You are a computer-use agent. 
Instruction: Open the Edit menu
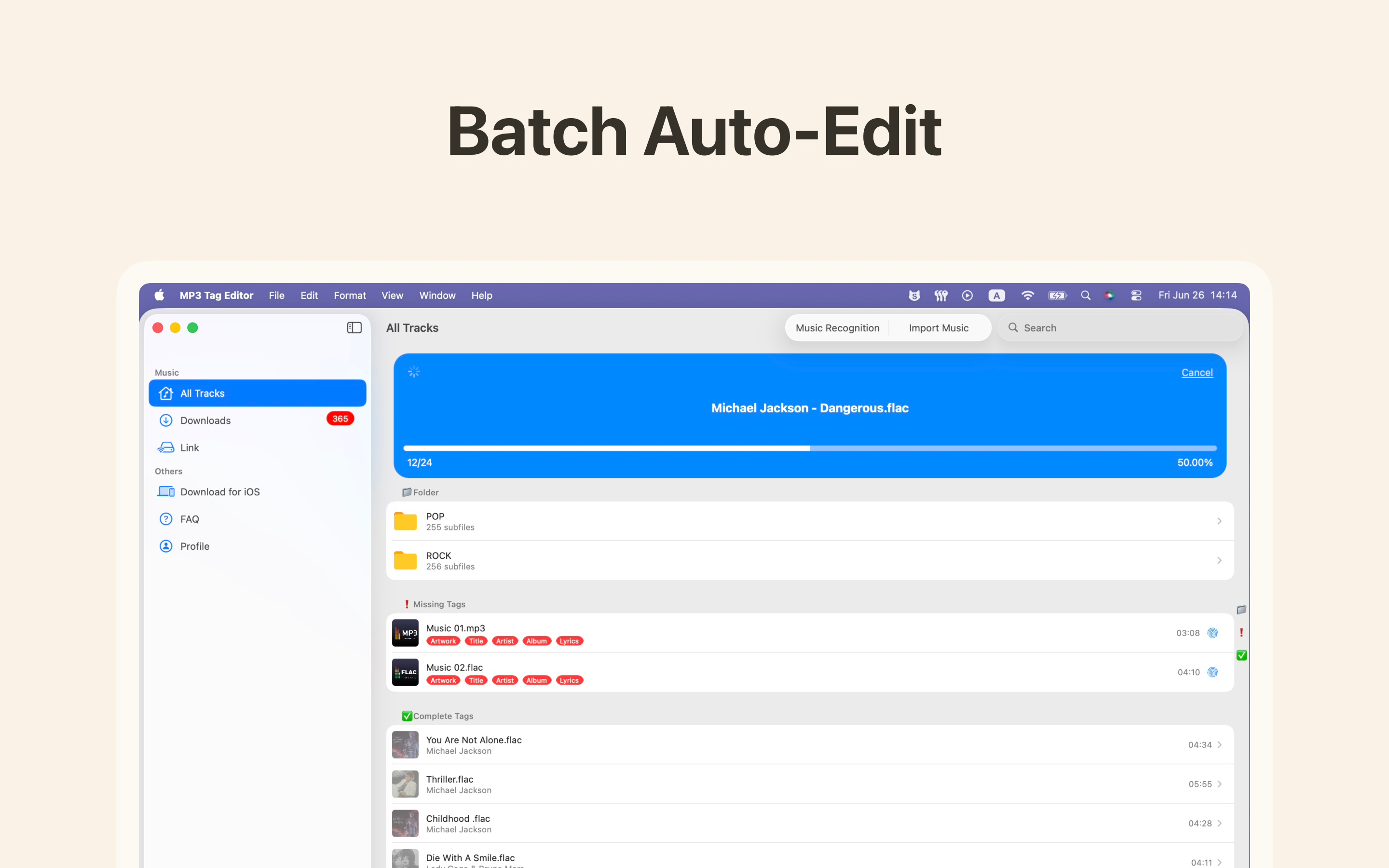pos(309,295)
